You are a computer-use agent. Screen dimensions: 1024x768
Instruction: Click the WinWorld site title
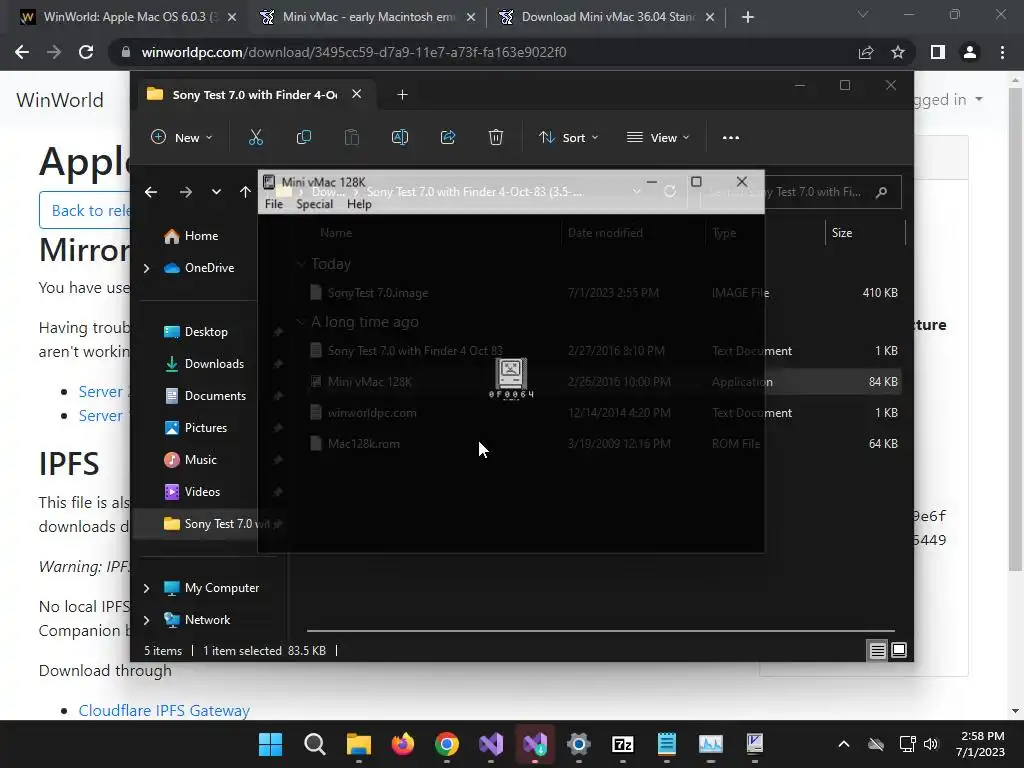tap(60, 101)
